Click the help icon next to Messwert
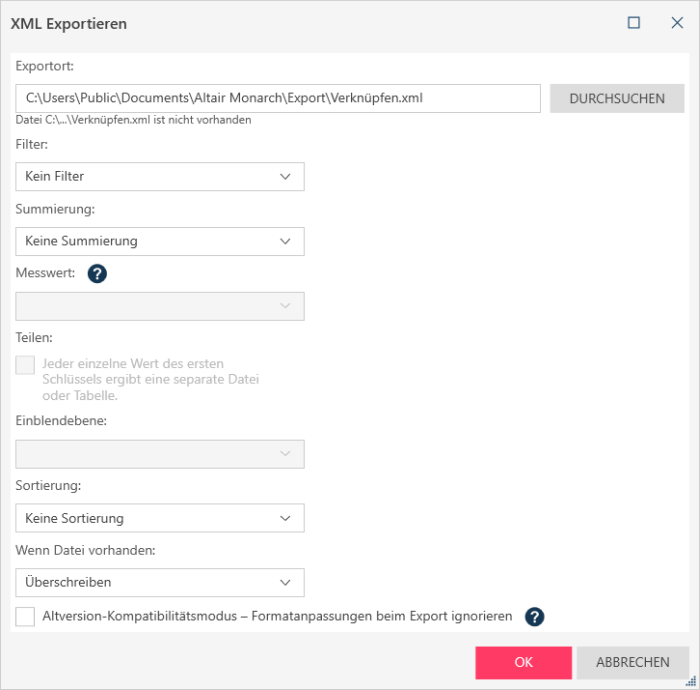 point(97,273)
